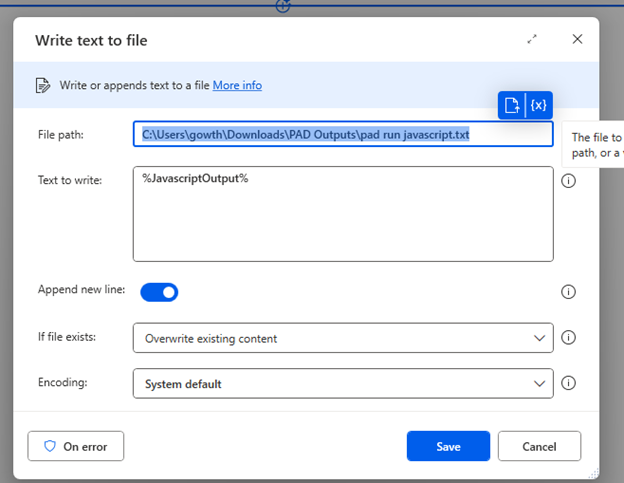The height and width of the screenshot is (483, 624).
Task: Click the Save button
Action: pos(448,446)
